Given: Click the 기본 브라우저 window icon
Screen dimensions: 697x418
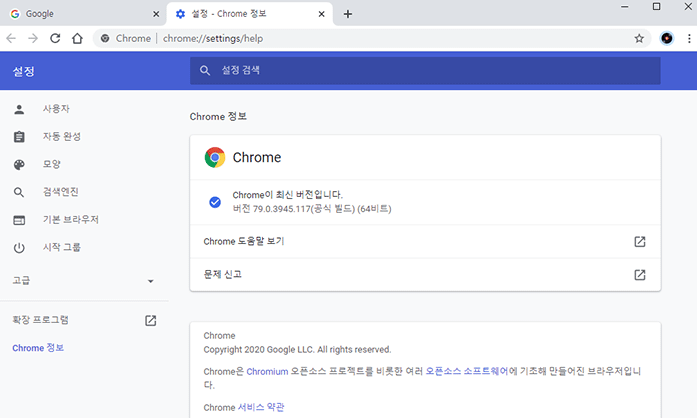Looking at the screenshot, I should tap(19, 220).
